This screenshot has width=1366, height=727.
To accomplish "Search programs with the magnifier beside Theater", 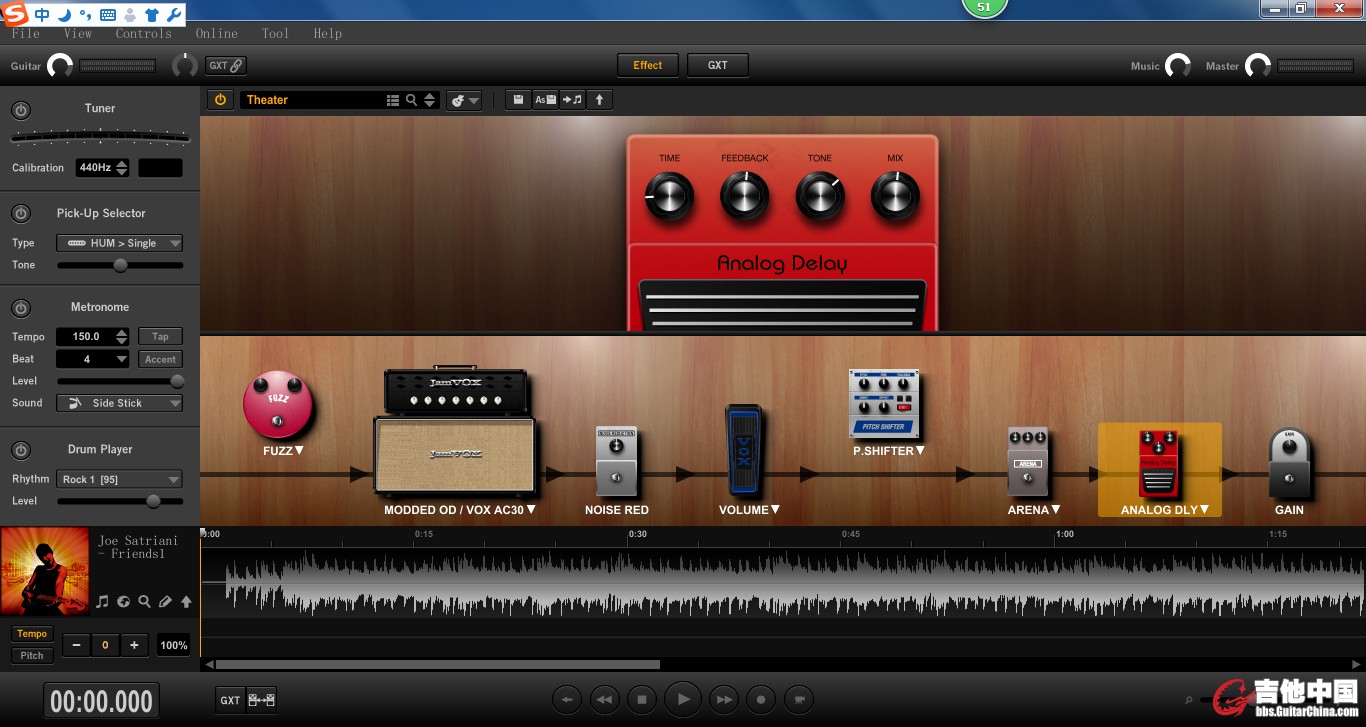I will click(411, 100).
